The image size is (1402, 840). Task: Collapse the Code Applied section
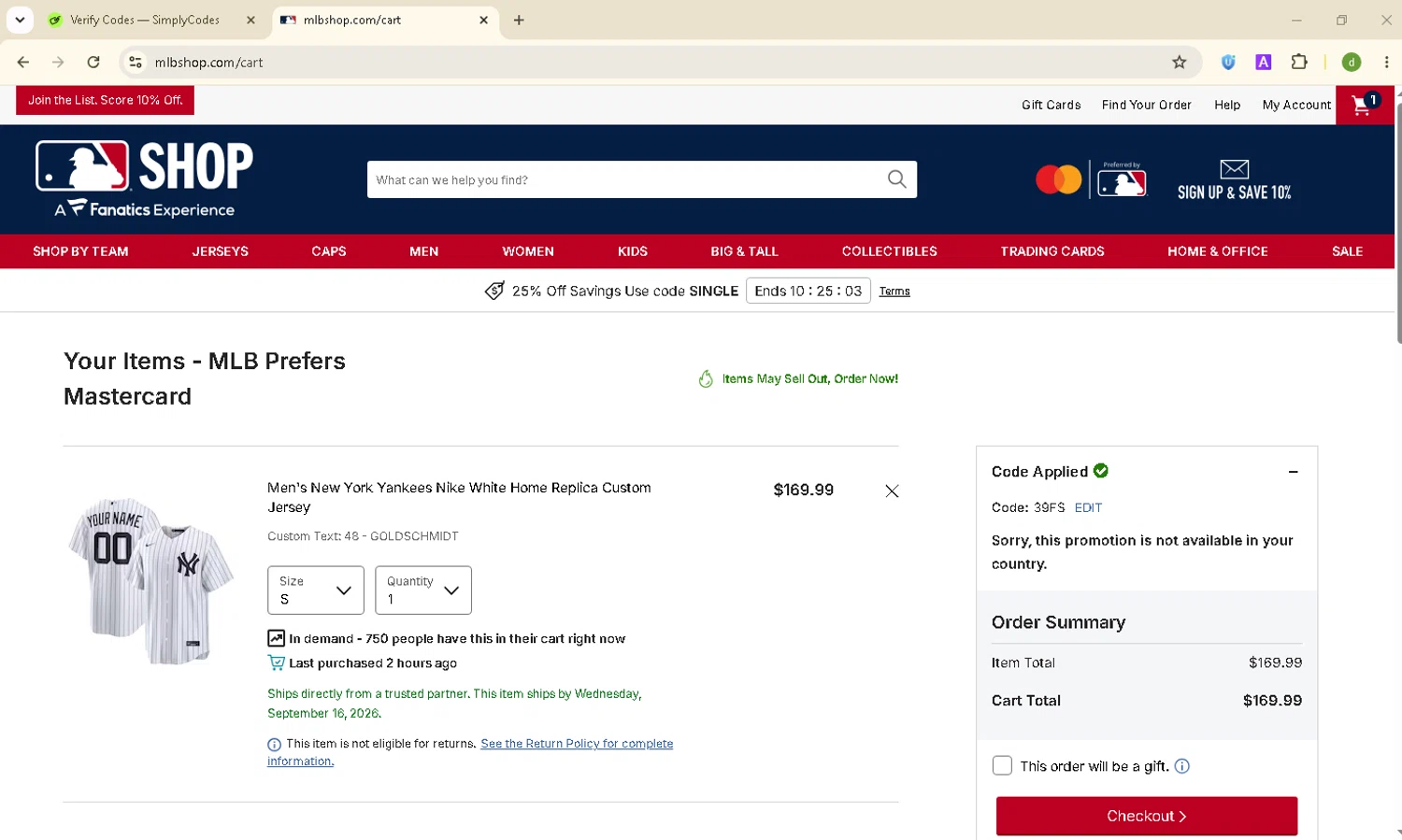pyautogui.click(x=1294, y=472)
